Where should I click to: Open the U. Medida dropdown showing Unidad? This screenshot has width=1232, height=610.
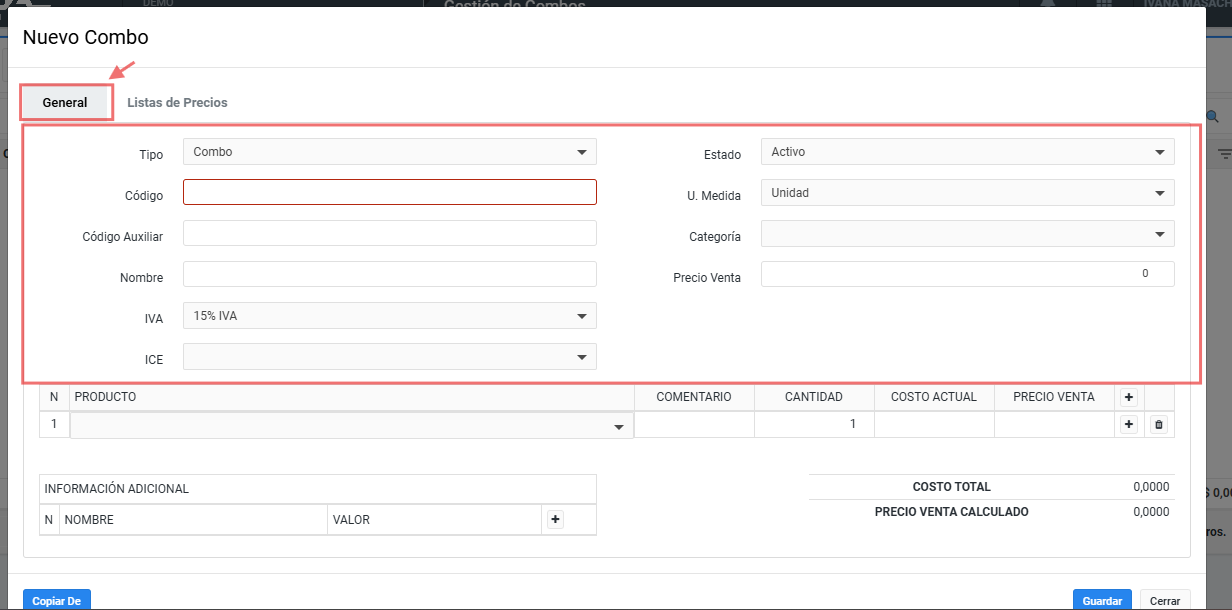point(967,193)
